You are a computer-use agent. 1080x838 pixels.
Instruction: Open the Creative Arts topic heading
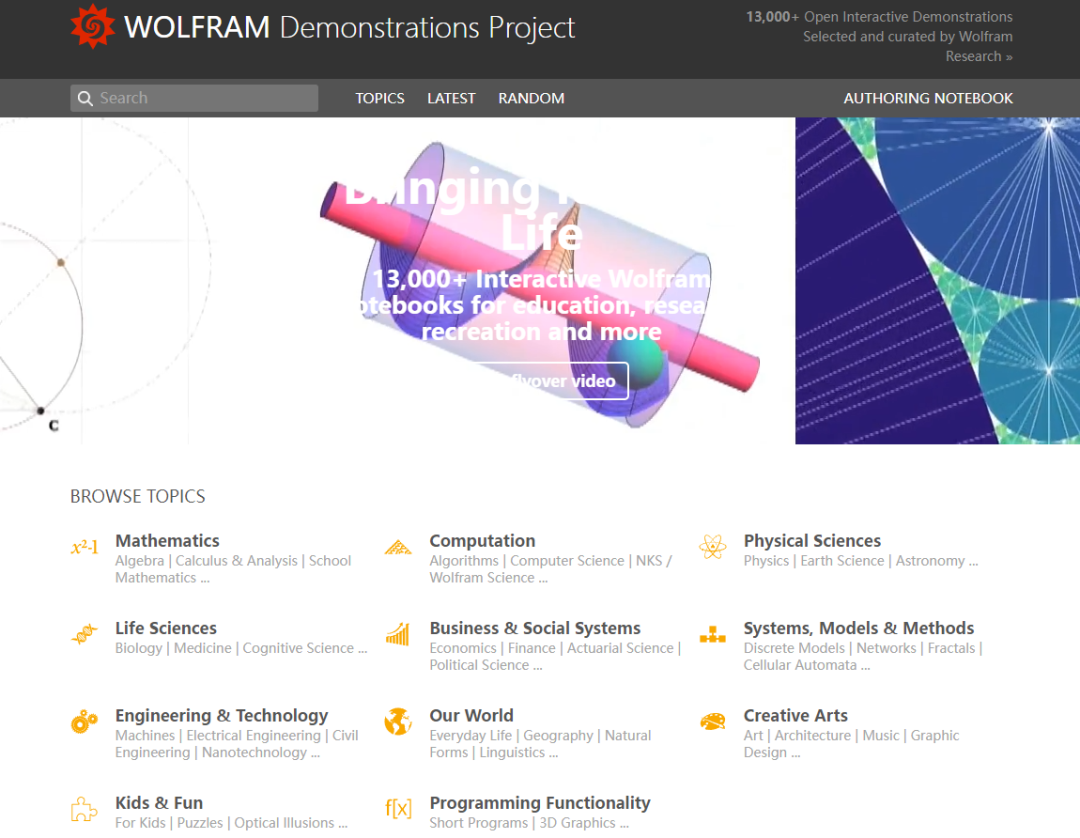(x=796, y=715)
